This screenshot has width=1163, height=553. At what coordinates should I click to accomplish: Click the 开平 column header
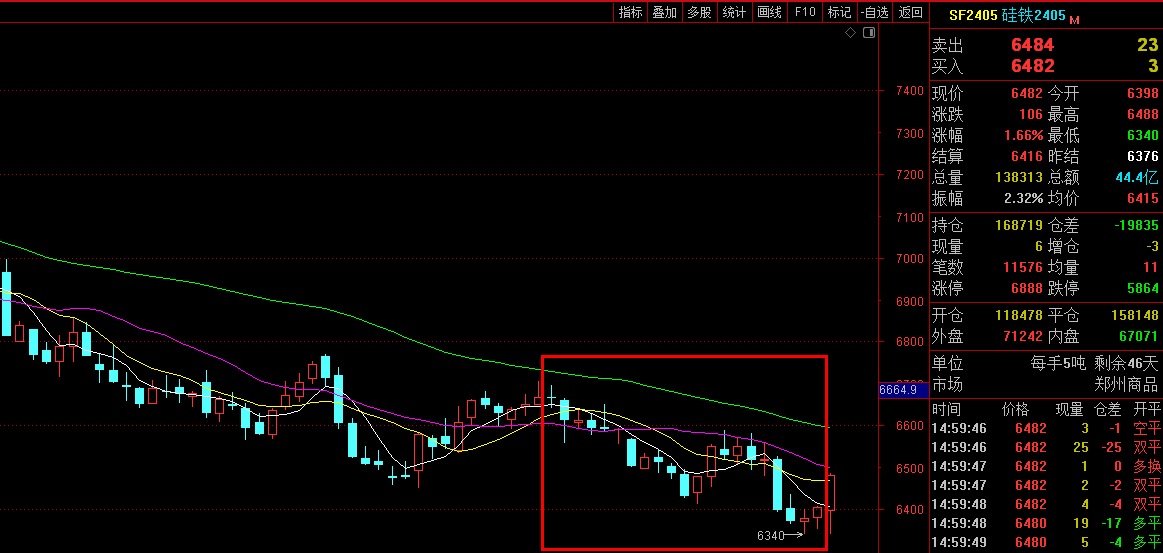(x=1146, y=409)
